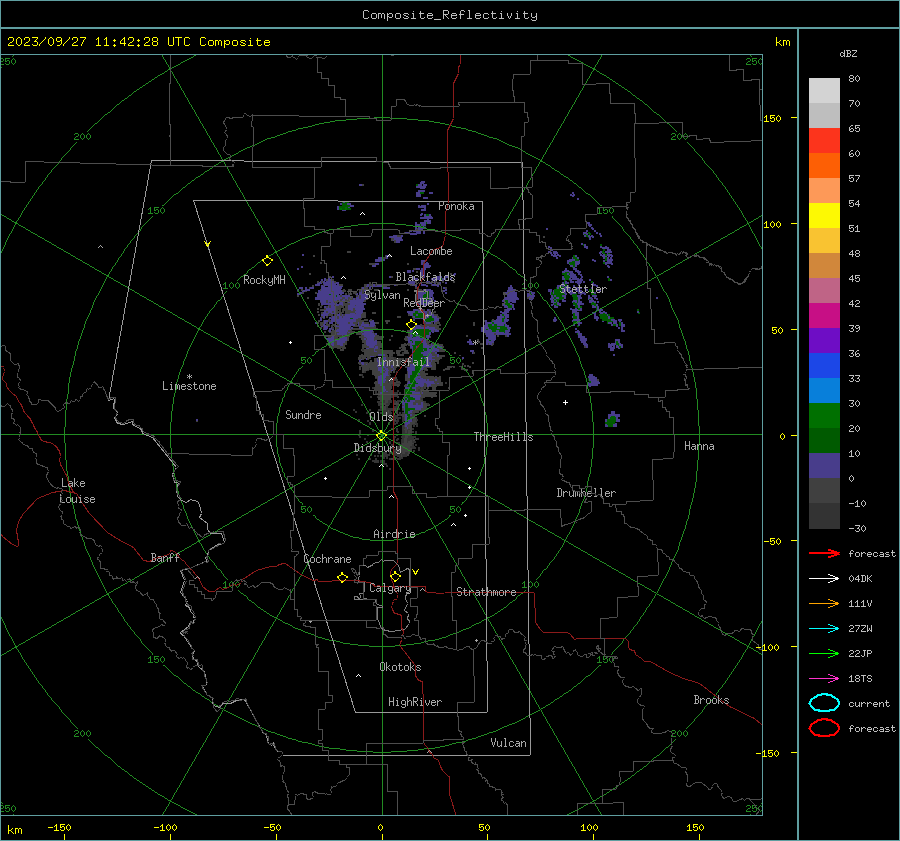Click the Calgary label
The height and width of the screenshot is (841, 900).
coord(390,588)
